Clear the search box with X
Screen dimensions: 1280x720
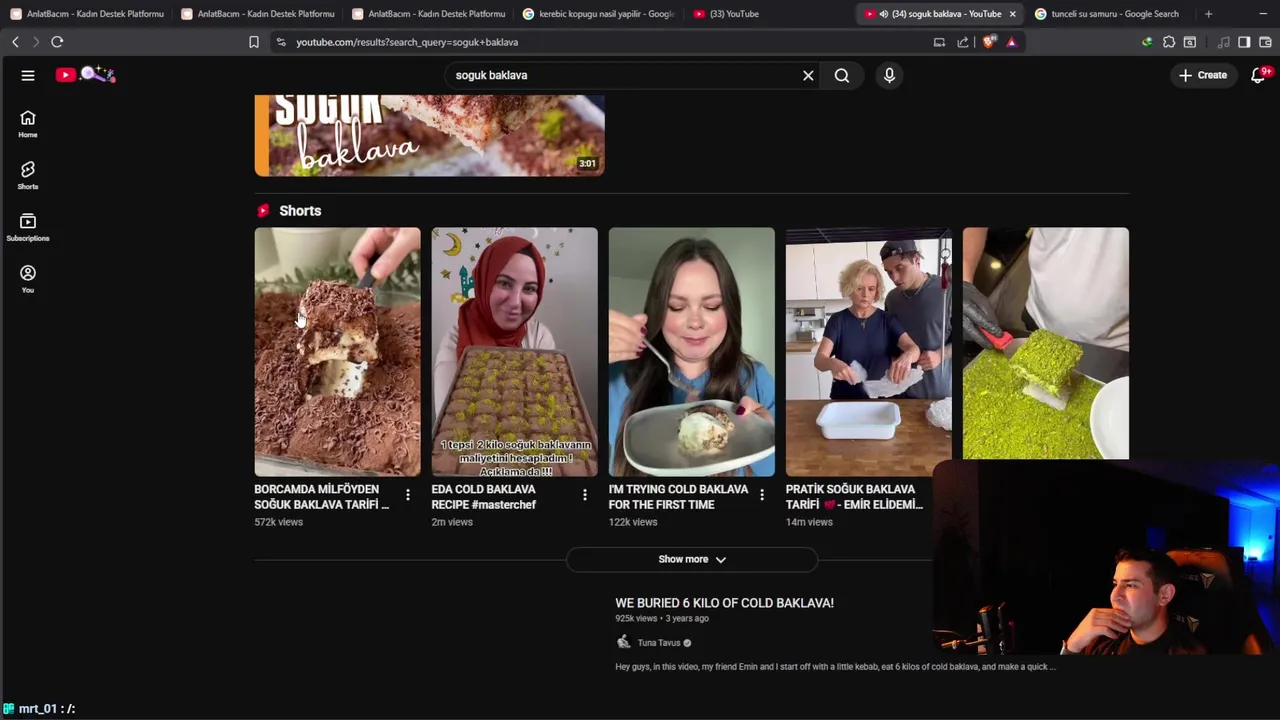click(808, 75)
